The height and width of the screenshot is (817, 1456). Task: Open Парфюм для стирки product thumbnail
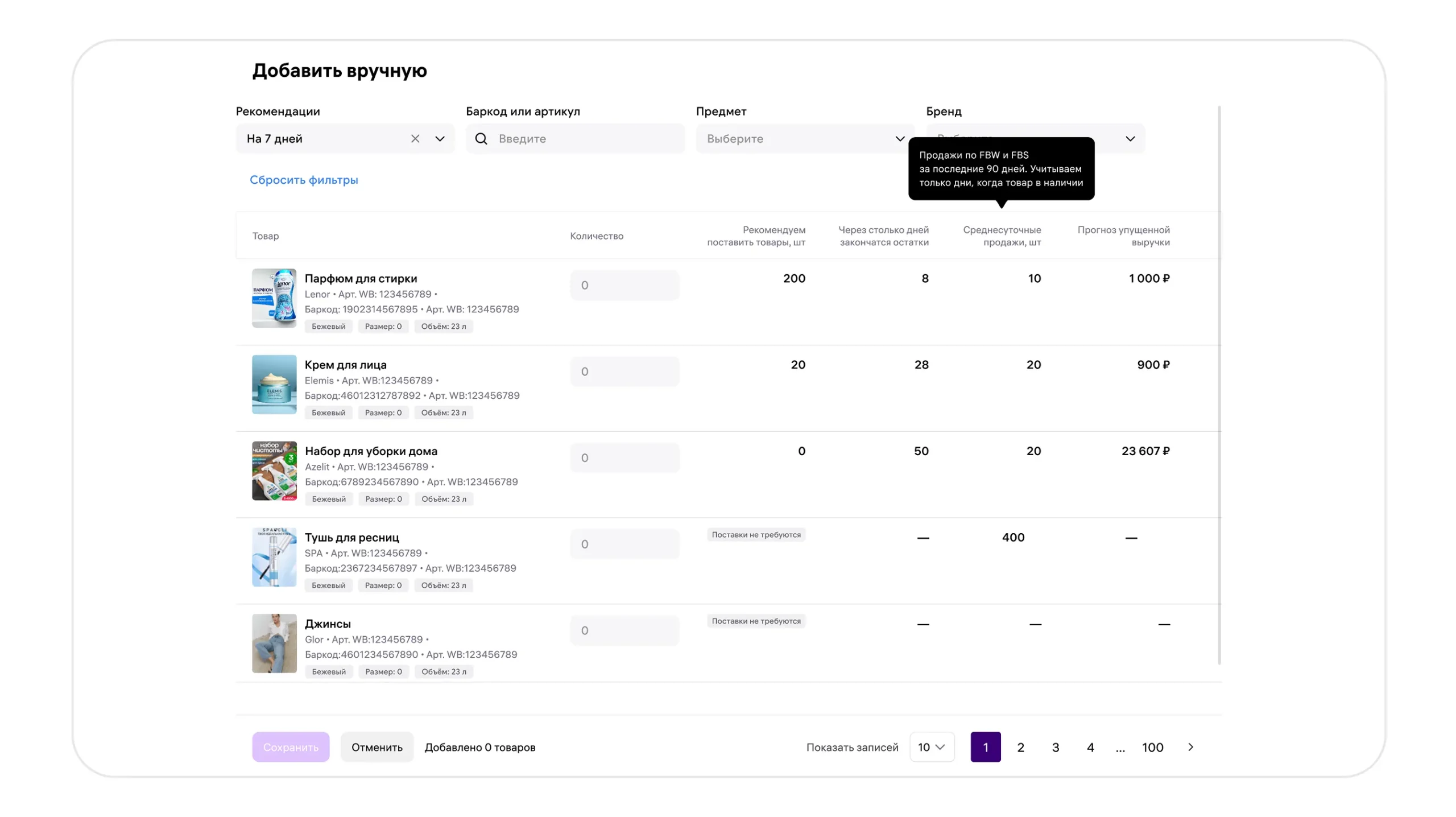point(274,298)
